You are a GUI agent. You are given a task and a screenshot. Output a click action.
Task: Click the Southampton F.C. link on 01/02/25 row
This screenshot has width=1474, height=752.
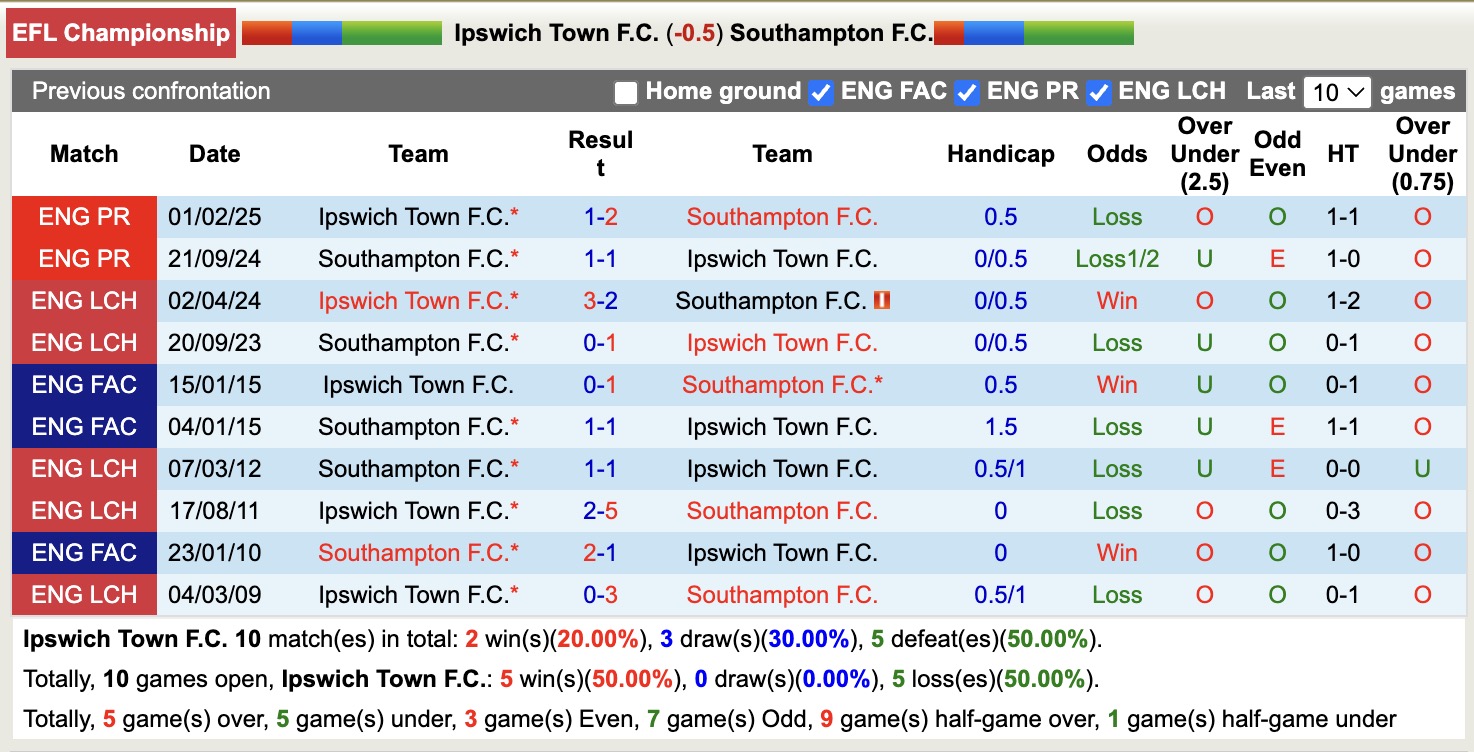click(x=783, y=216)
